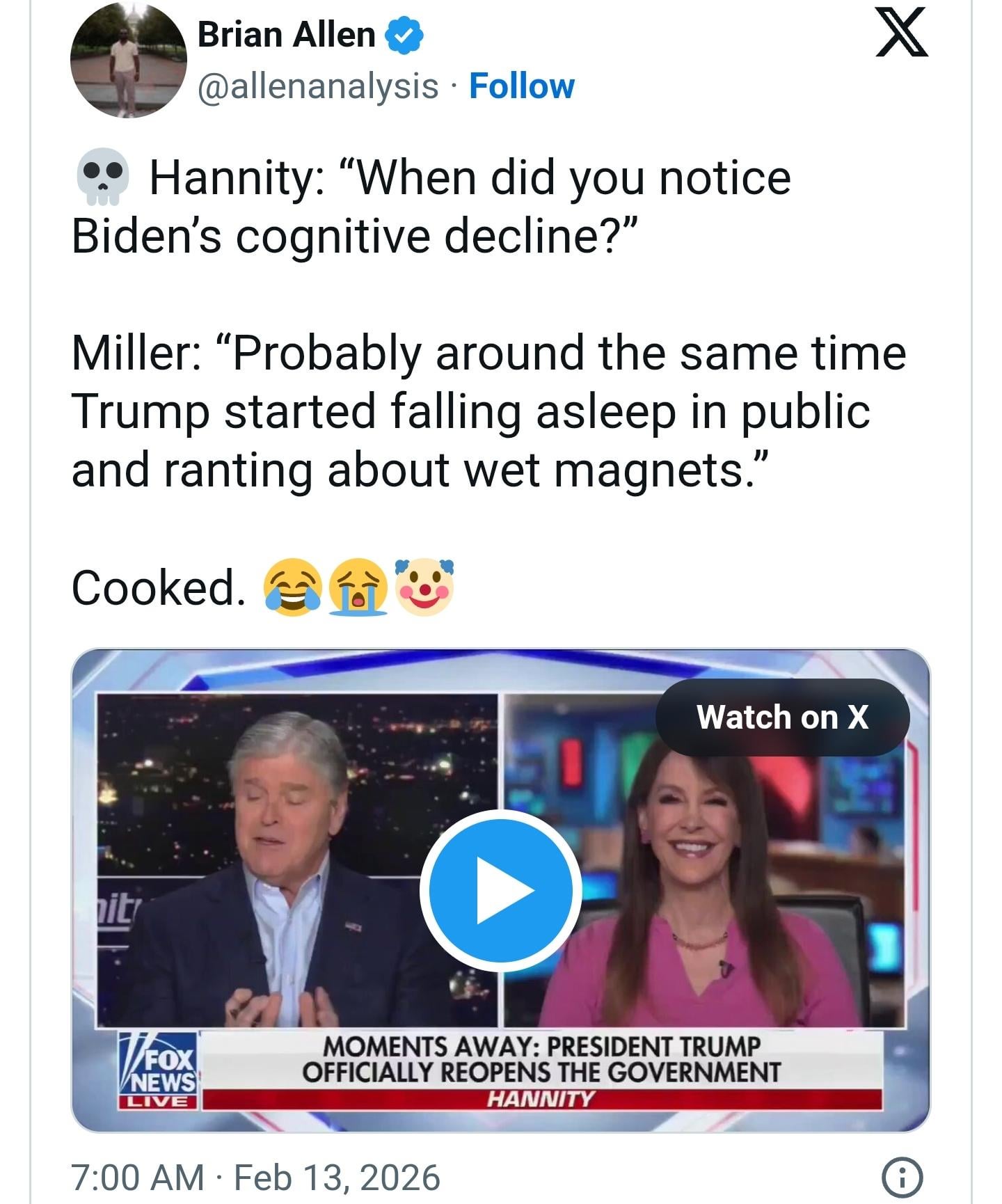1002x1204 pixels.
Task: Click the X logo icon
Action: [901, 33]
